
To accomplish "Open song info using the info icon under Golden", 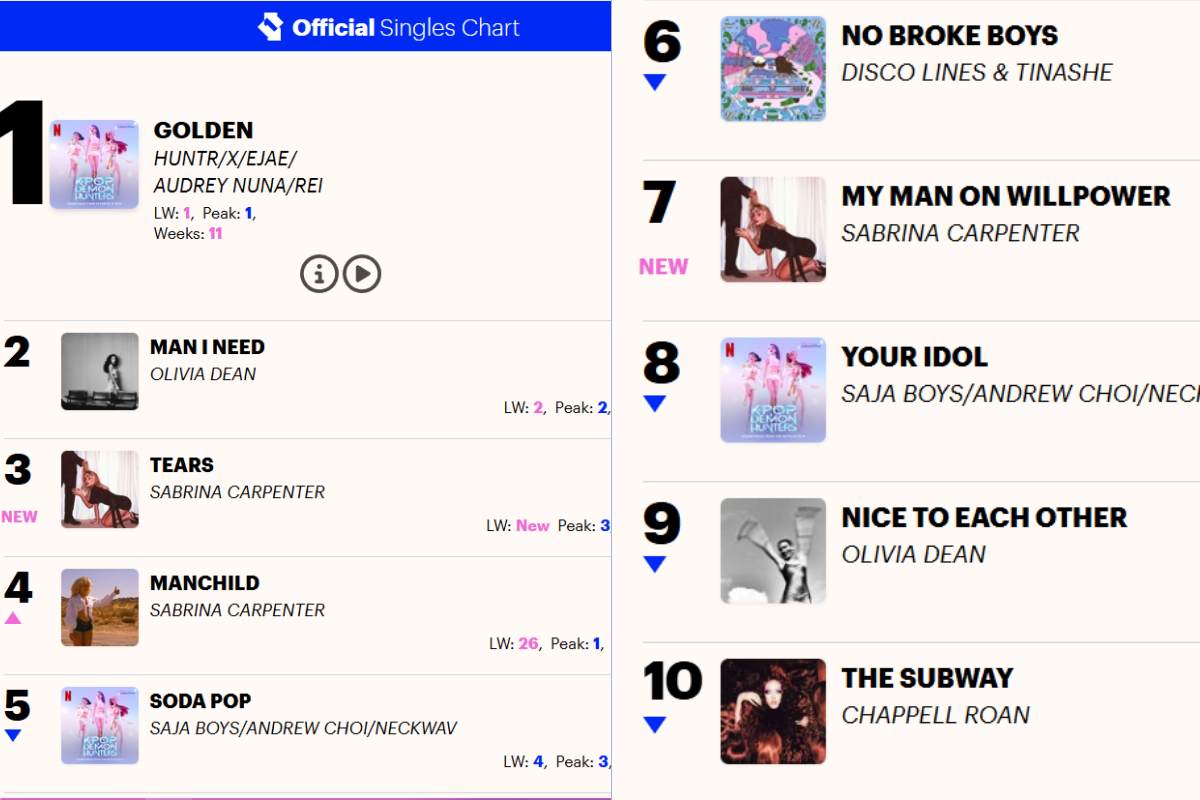I will (318, 272).
